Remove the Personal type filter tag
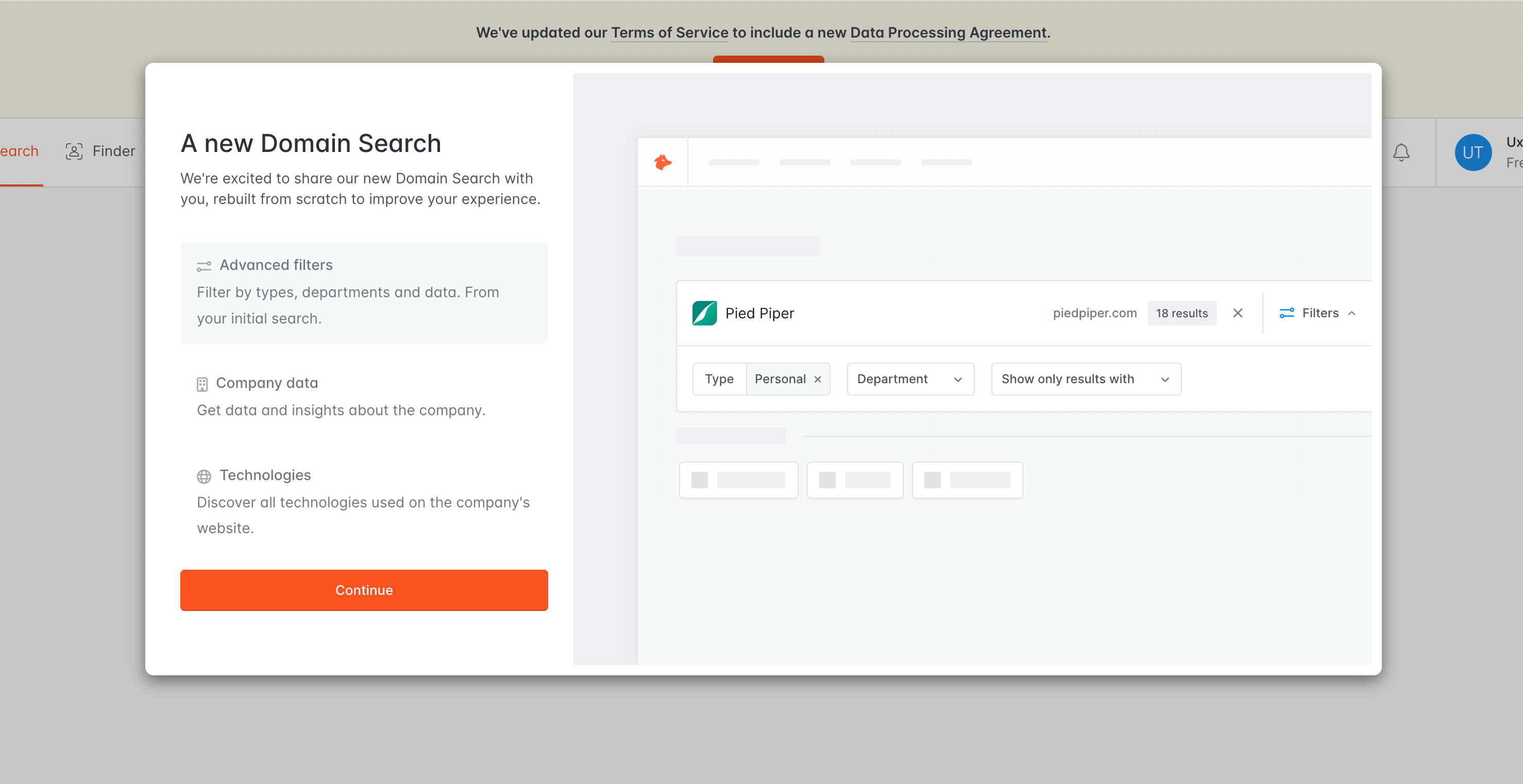The image size is (1523, 784). pyautogui.click(x=818, y=380)
